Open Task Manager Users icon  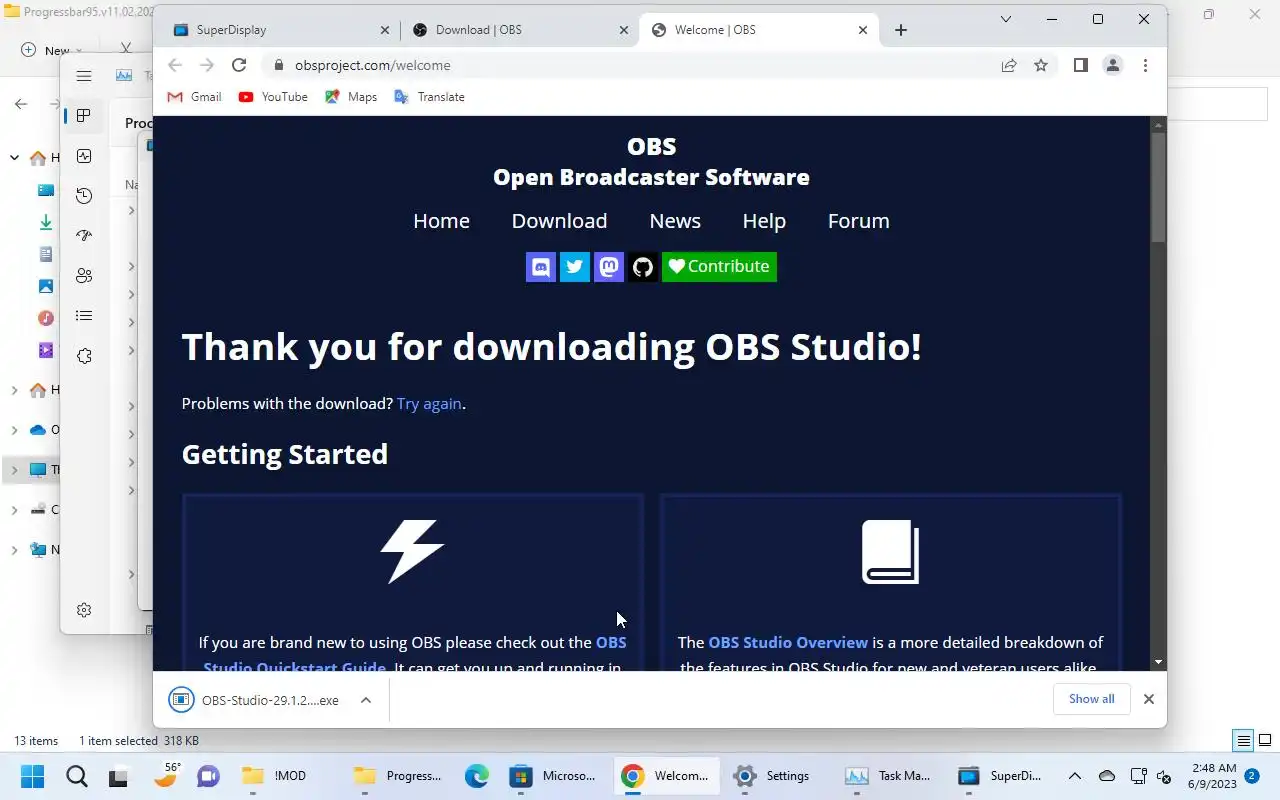(x=84, y=276)
